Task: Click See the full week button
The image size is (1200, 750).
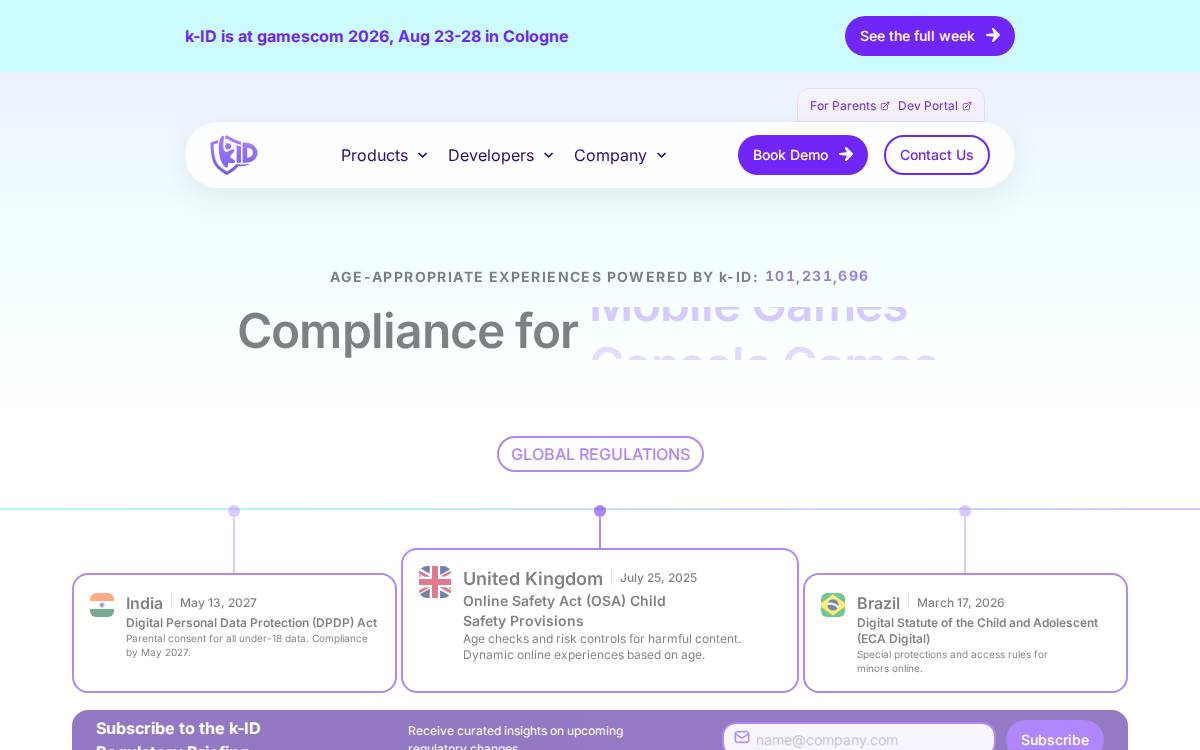Action: coord(930,36)
